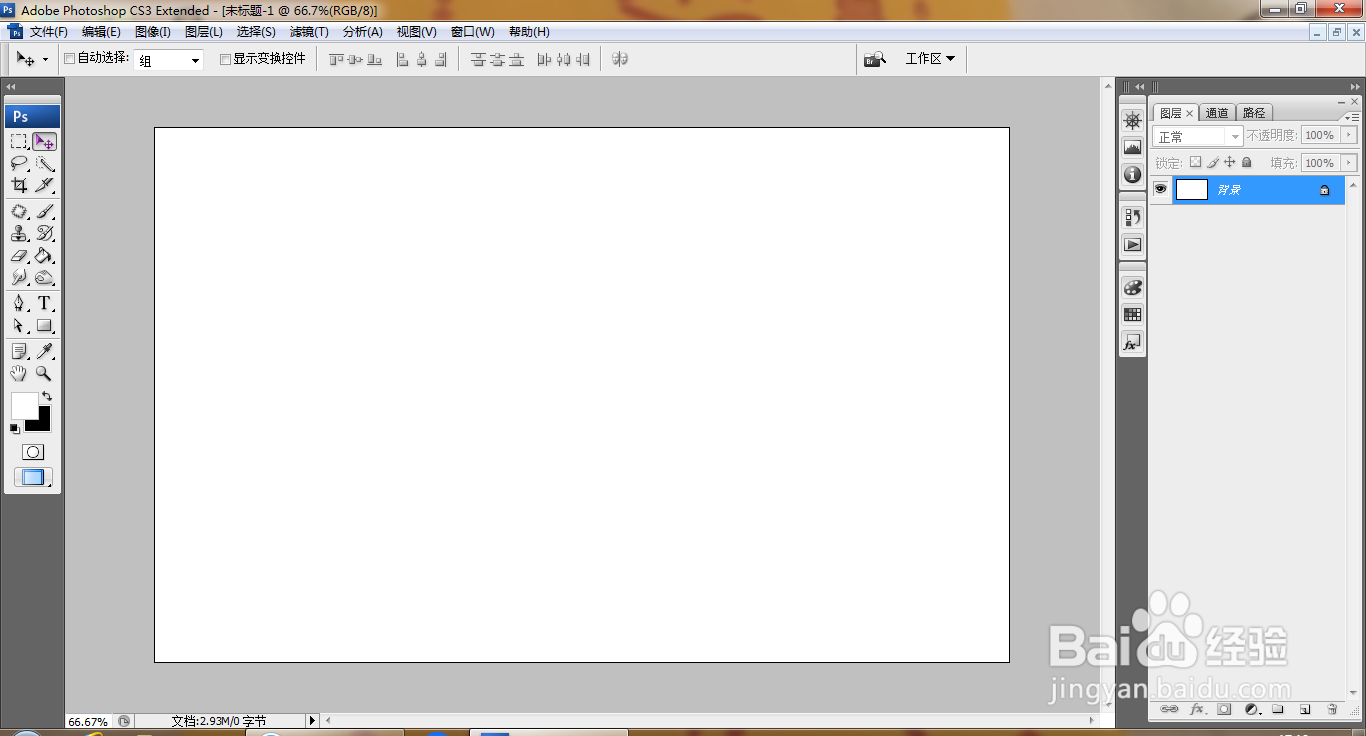The height and width of the screenshot is (736, 1366).
Task: Enable the 显示变换控件 checkbox
Action: point(225,59)
